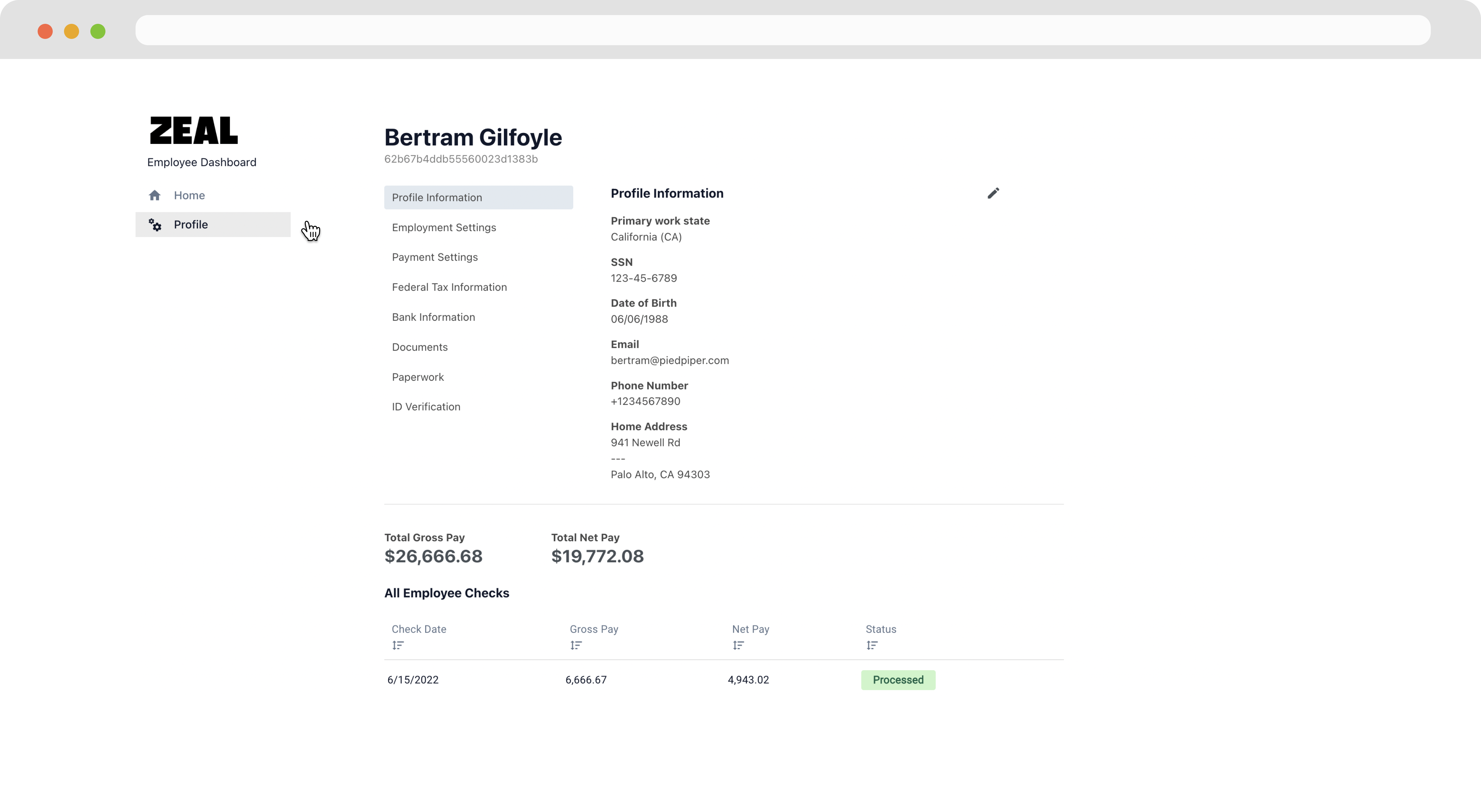The width and height of the screenshot is (1481, 812).
Task: Click the green maximize window button
Action: pyautogui.click(x=98, y=31)
